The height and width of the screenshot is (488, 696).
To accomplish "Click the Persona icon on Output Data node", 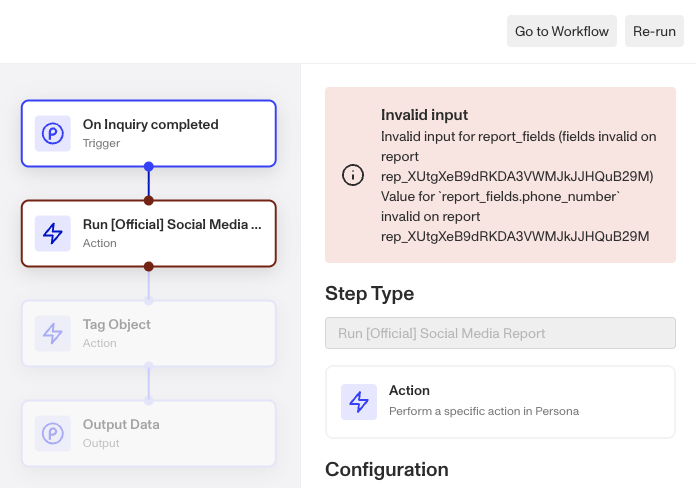I will tap(52, 433).
